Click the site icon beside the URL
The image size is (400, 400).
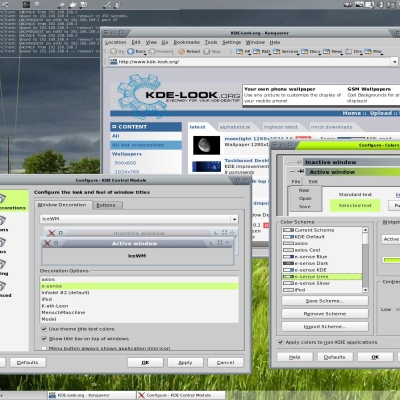[x=114, y=62]
